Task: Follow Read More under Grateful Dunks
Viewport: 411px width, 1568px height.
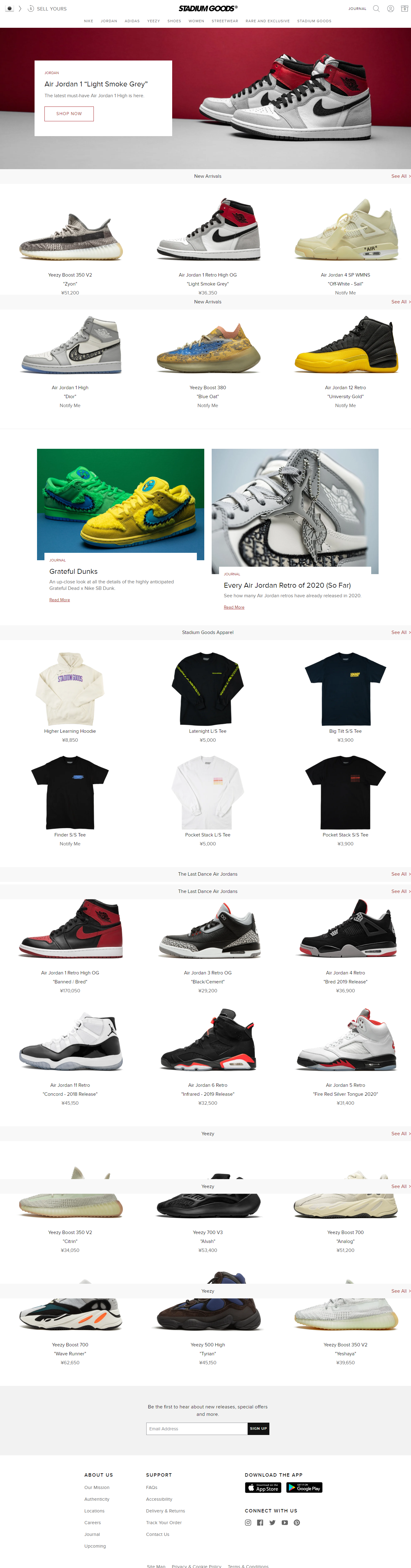Action: pos(60,599)
